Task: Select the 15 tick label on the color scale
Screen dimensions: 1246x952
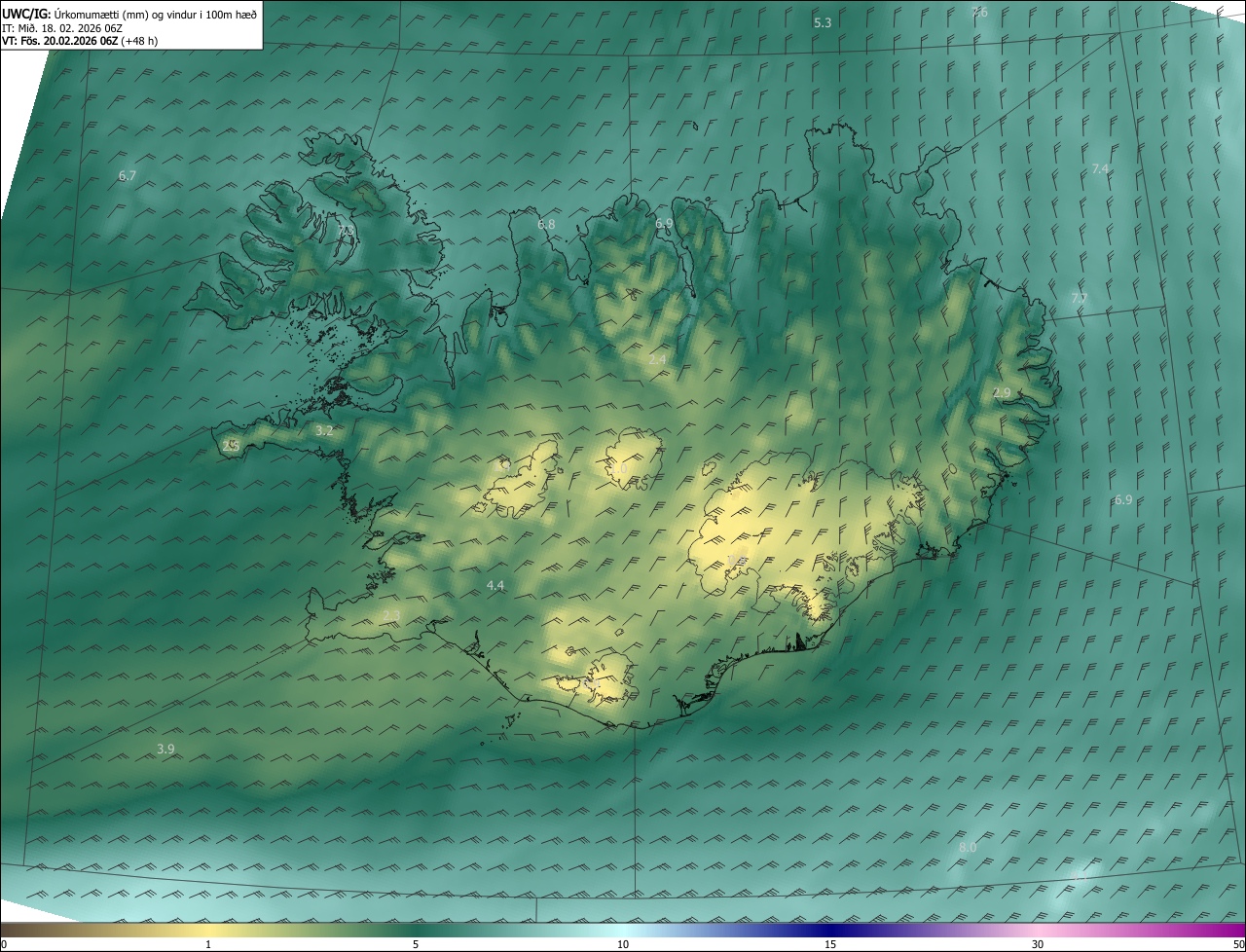Action: pyautogui.click(x=830, y=945)
